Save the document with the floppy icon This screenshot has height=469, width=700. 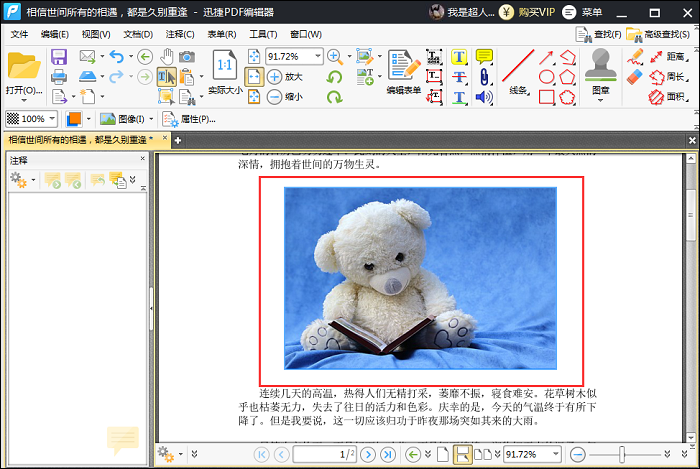(59, 57)
